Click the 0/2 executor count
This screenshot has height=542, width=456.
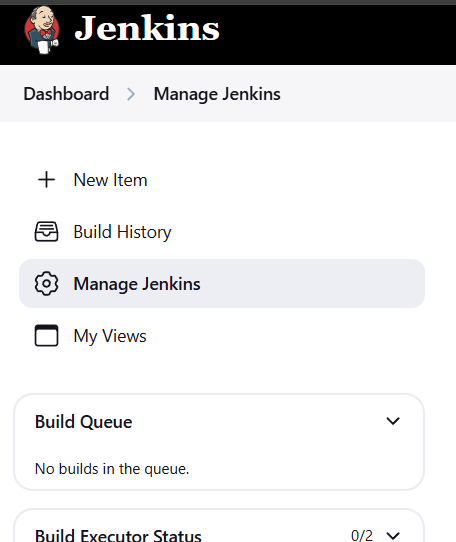click(362, 536)
